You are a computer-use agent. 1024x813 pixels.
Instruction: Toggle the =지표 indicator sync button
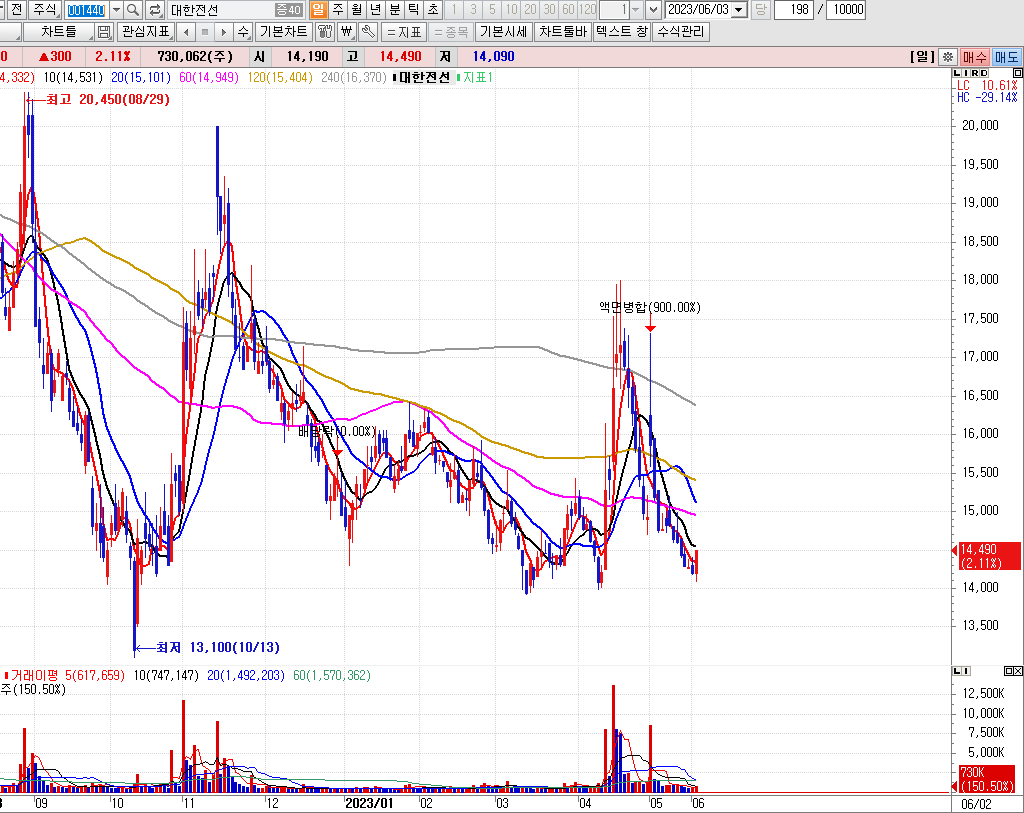coord(404,31)
